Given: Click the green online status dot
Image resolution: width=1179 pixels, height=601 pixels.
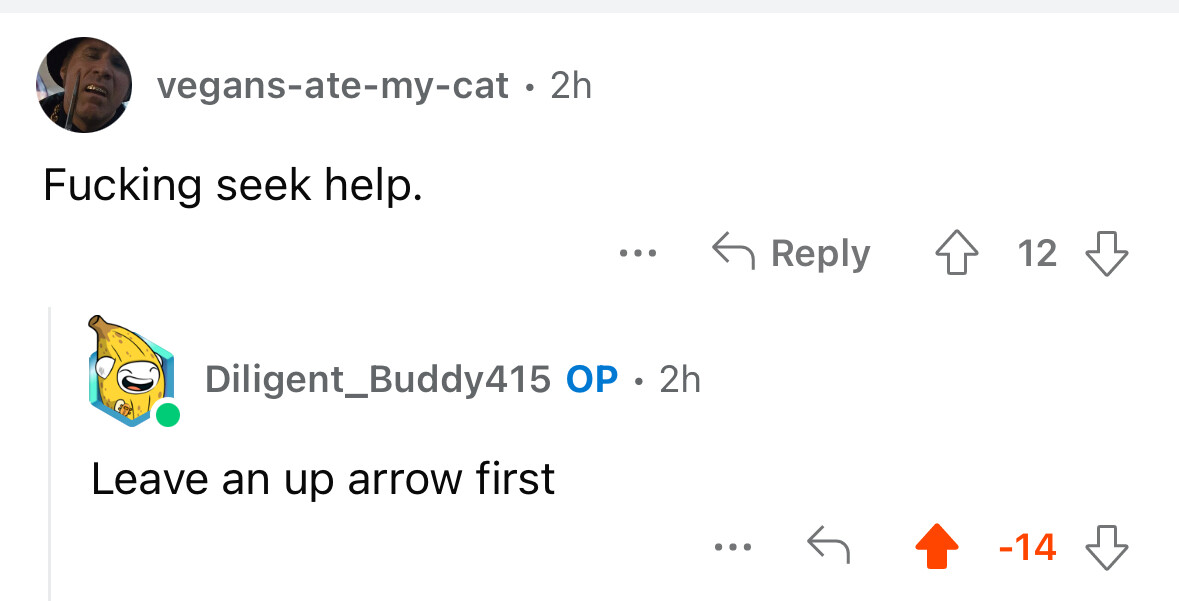Looking at the screenshot, I should tap(167, 414).
